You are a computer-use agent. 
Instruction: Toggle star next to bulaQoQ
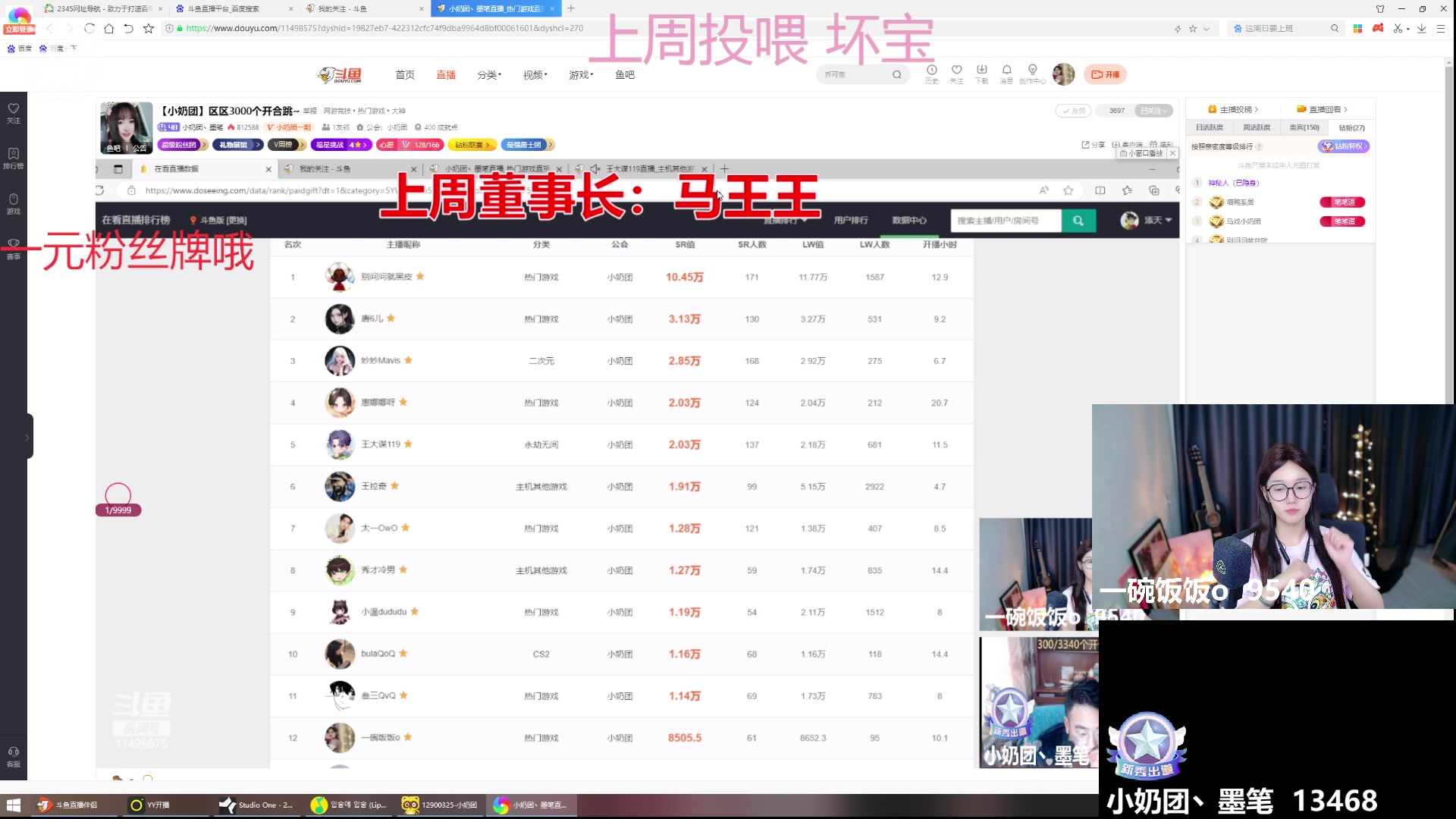coord(403,653)
